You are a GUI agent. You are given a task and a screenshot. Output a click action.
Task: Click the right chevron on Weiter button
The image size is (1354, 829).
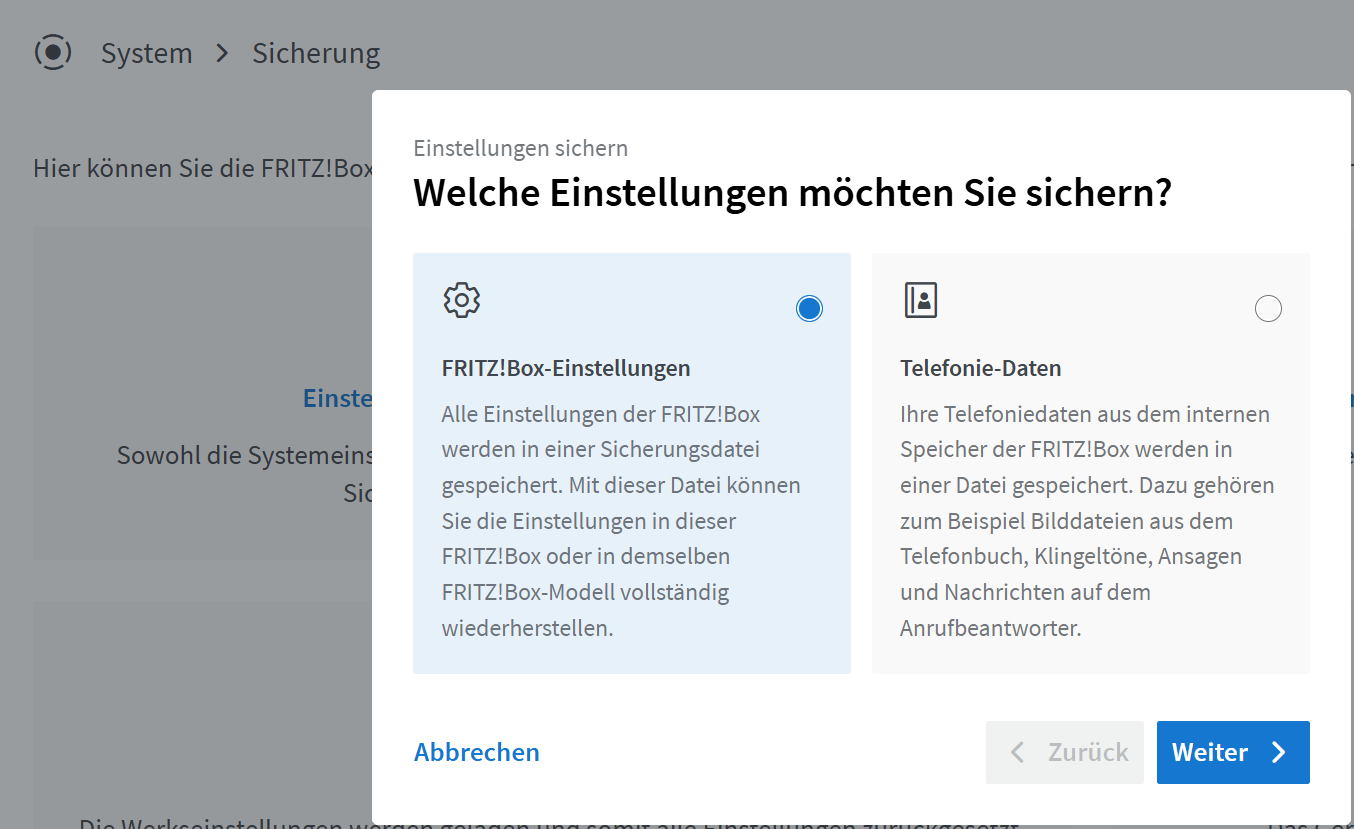tap(1279, 753)
